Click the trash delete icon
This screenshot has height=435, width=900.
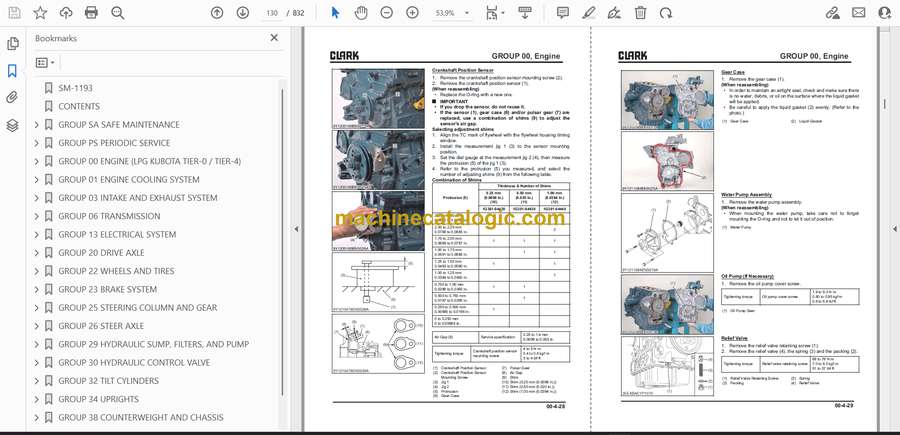641,13
